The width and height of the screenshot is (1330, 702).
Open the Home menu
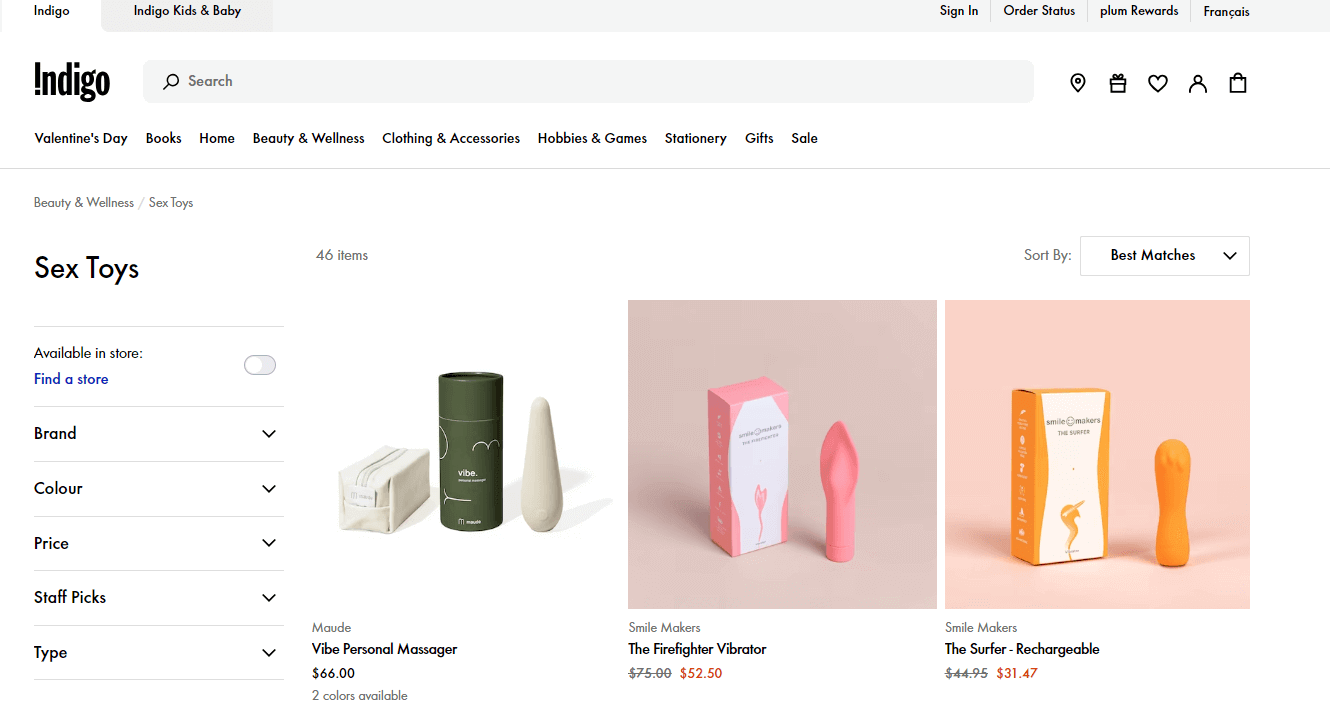tap(217, 139)
